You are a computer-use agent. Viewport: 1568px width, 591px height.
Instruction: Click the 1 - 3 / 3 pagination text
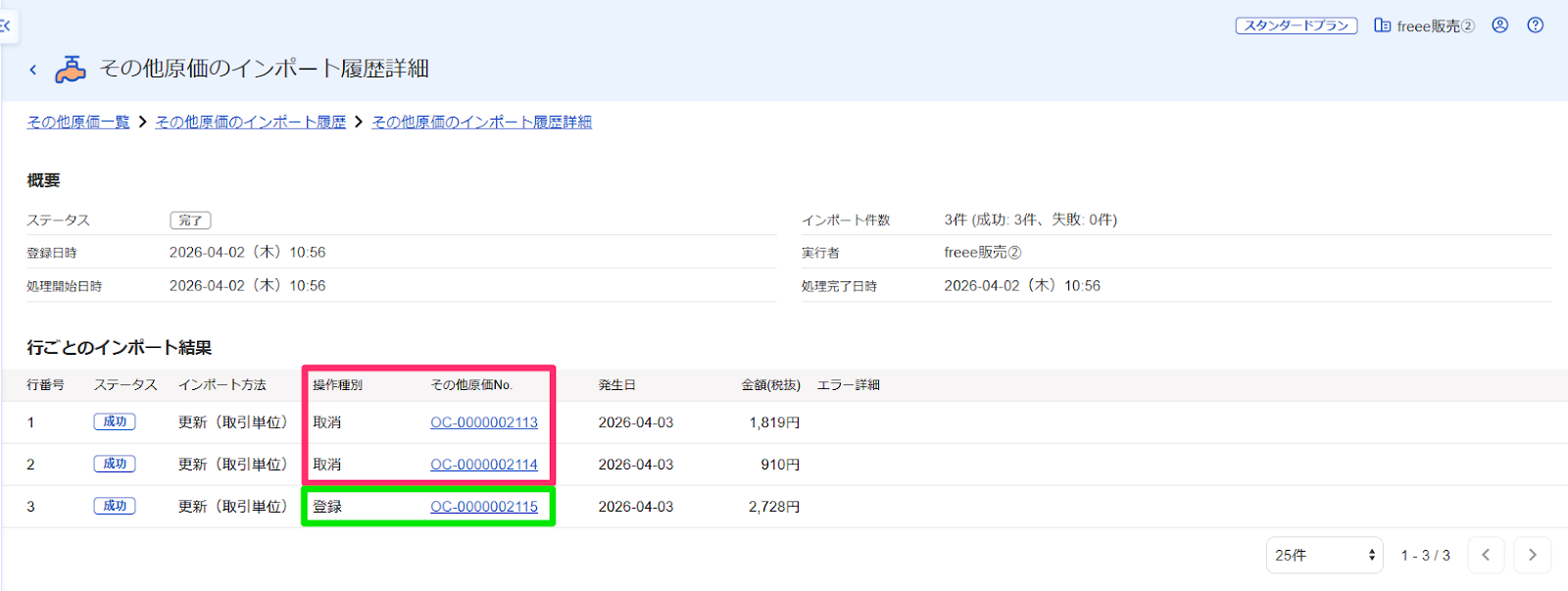[x=1425, y=555]
